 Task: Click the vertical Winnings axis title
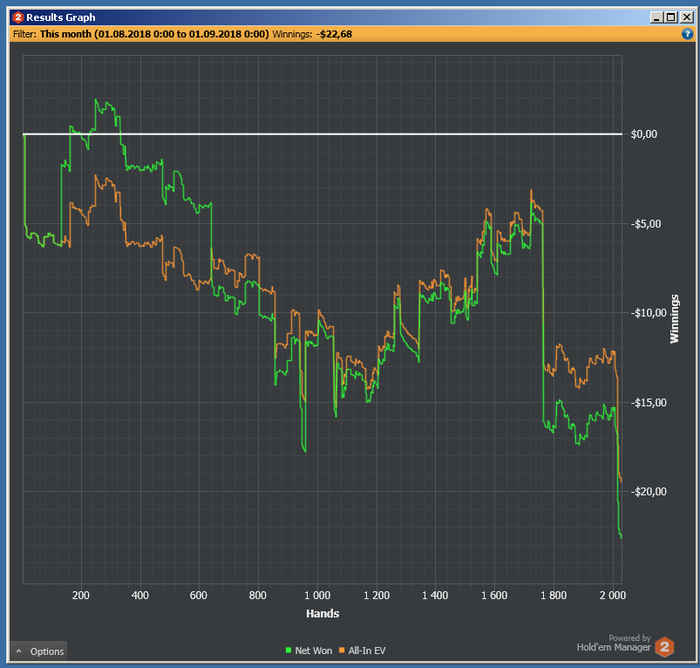[674, 318]
